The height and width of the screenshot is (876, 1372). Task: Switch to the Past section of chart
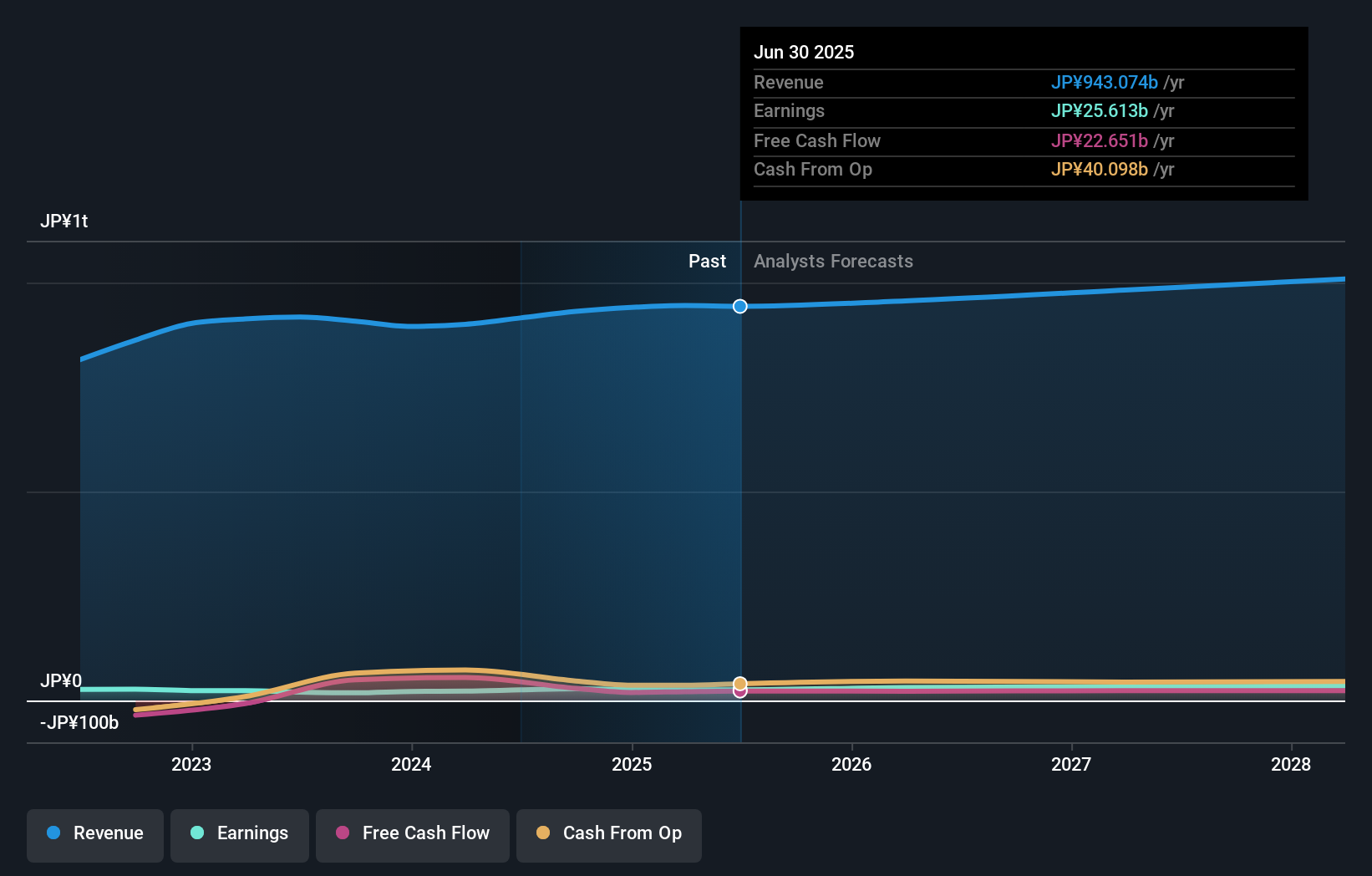click(708, 261)
